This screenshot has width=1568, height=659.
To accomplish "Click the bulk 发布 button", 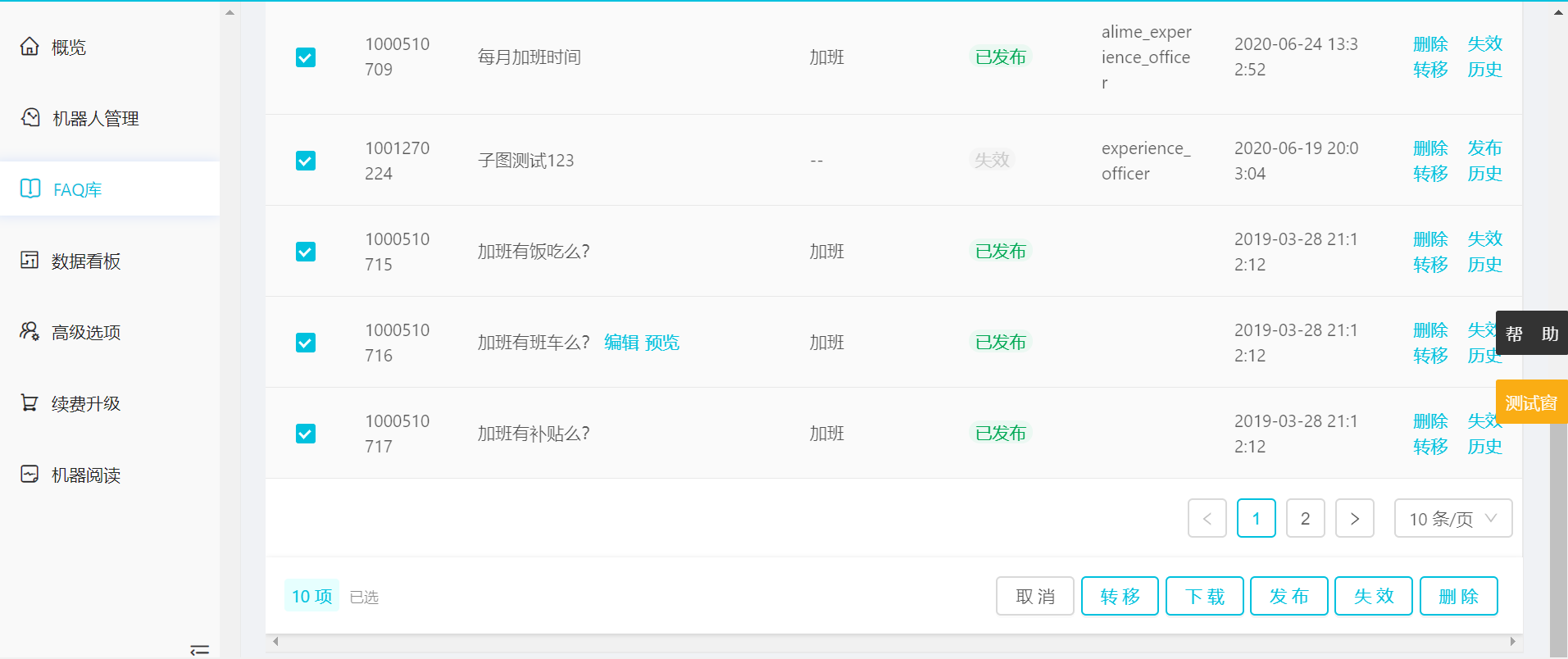I will pyautogui.click(x=1289, y=596).
